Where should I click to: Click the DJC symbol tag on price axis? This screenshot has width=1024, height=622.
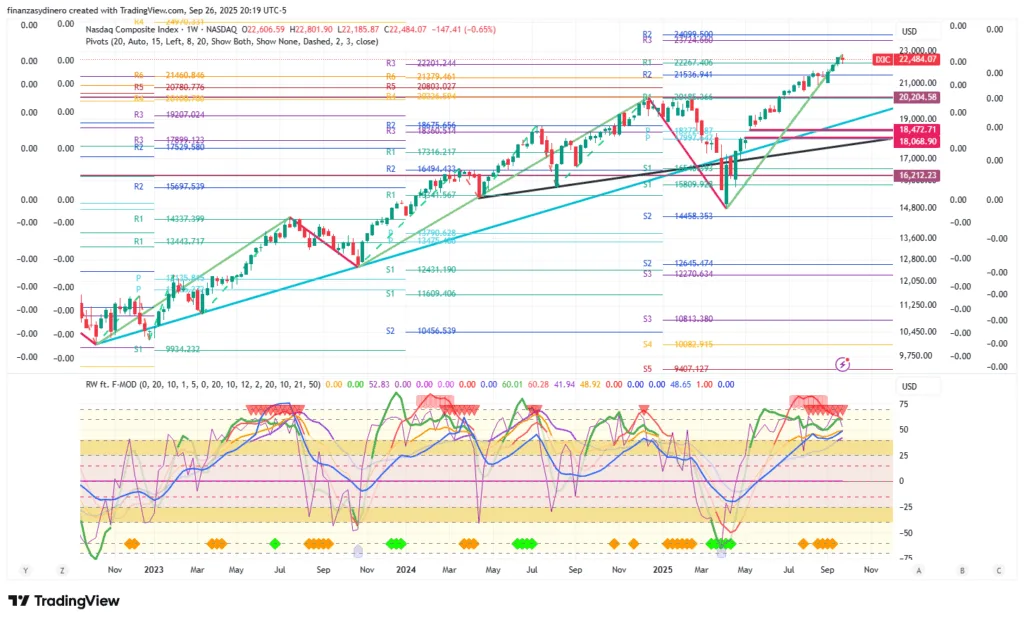coord(883,60)
